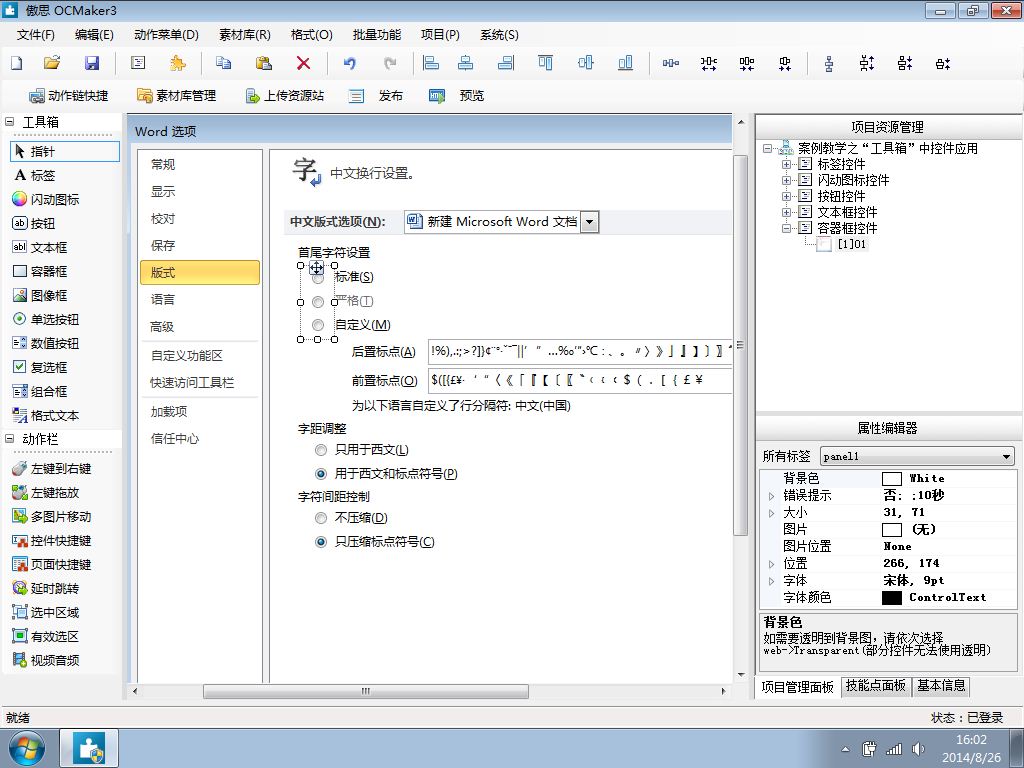Click the 预览 preview button
This screenshot has height=768, width=1024.
456,96
